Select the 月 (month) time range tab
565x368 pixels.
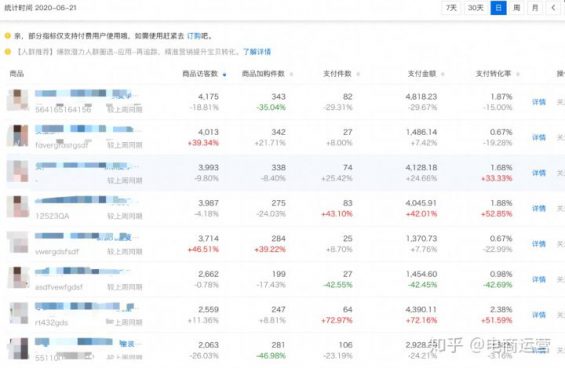point(535,8)
